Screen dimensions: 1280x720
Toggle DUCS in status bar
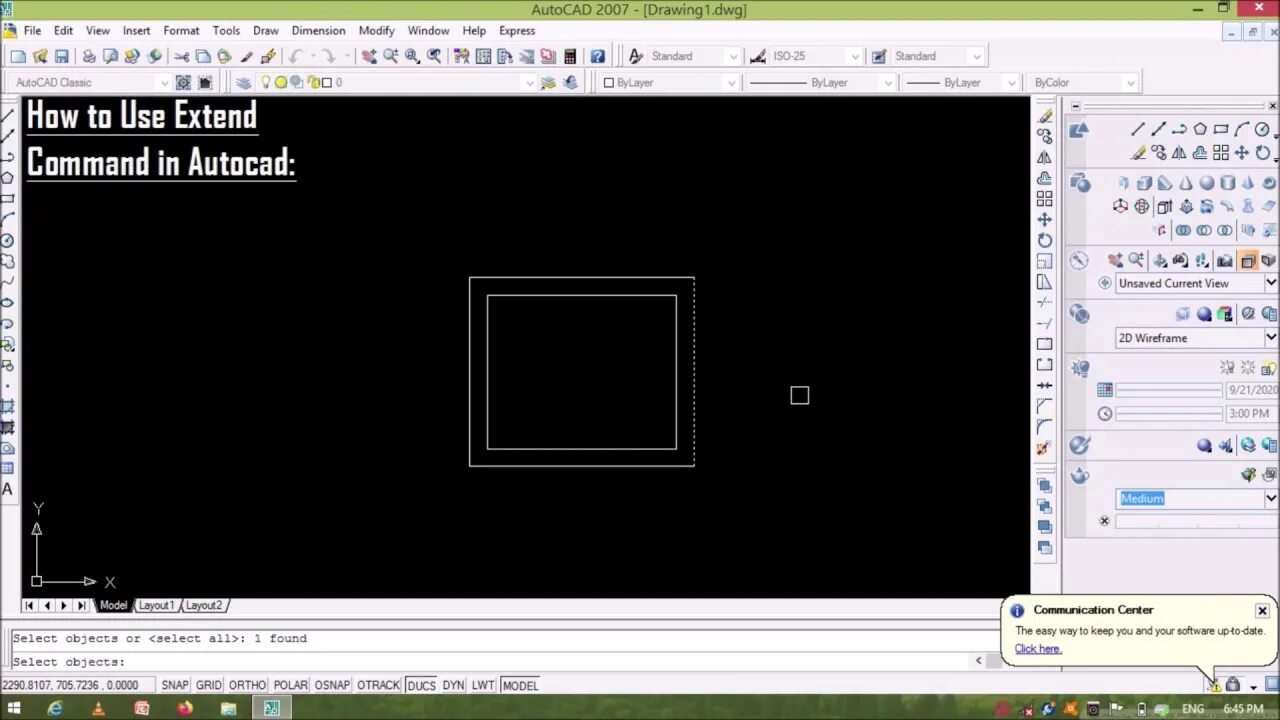pos(421,685)
